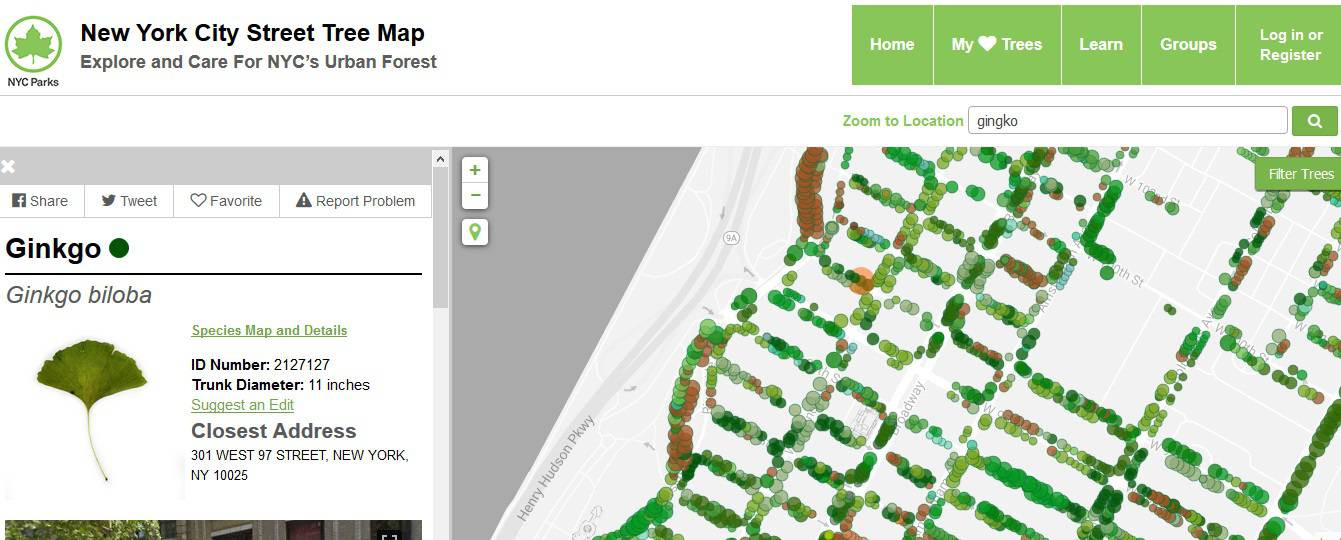Viewport: 1341px width, 540px height.
Task: Run the location search with magnifier button
Action: pyautogui.click(x=1315, y=121)
